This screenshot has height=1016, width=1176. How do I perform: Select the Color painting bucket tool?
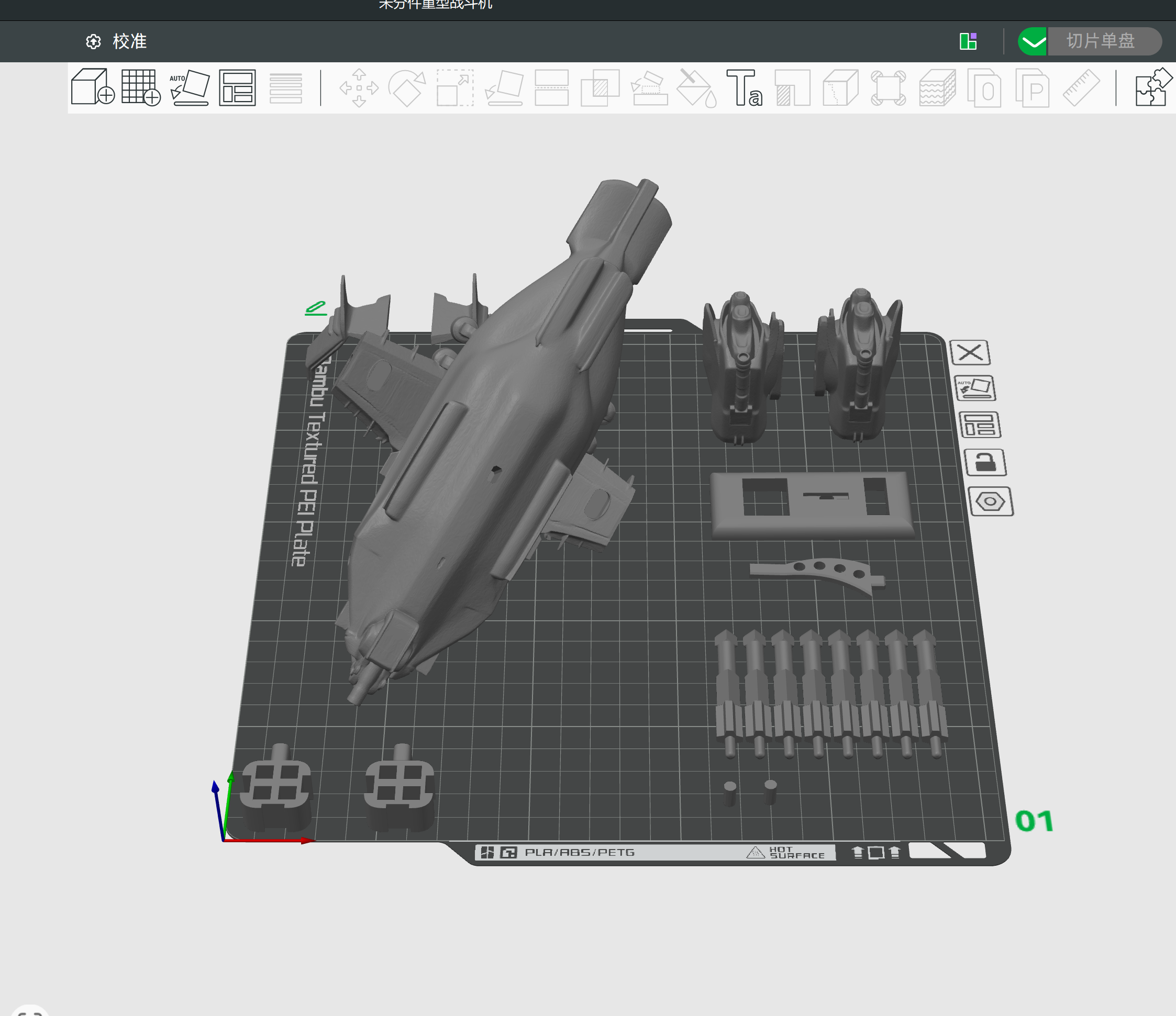[x=697, y=88]
